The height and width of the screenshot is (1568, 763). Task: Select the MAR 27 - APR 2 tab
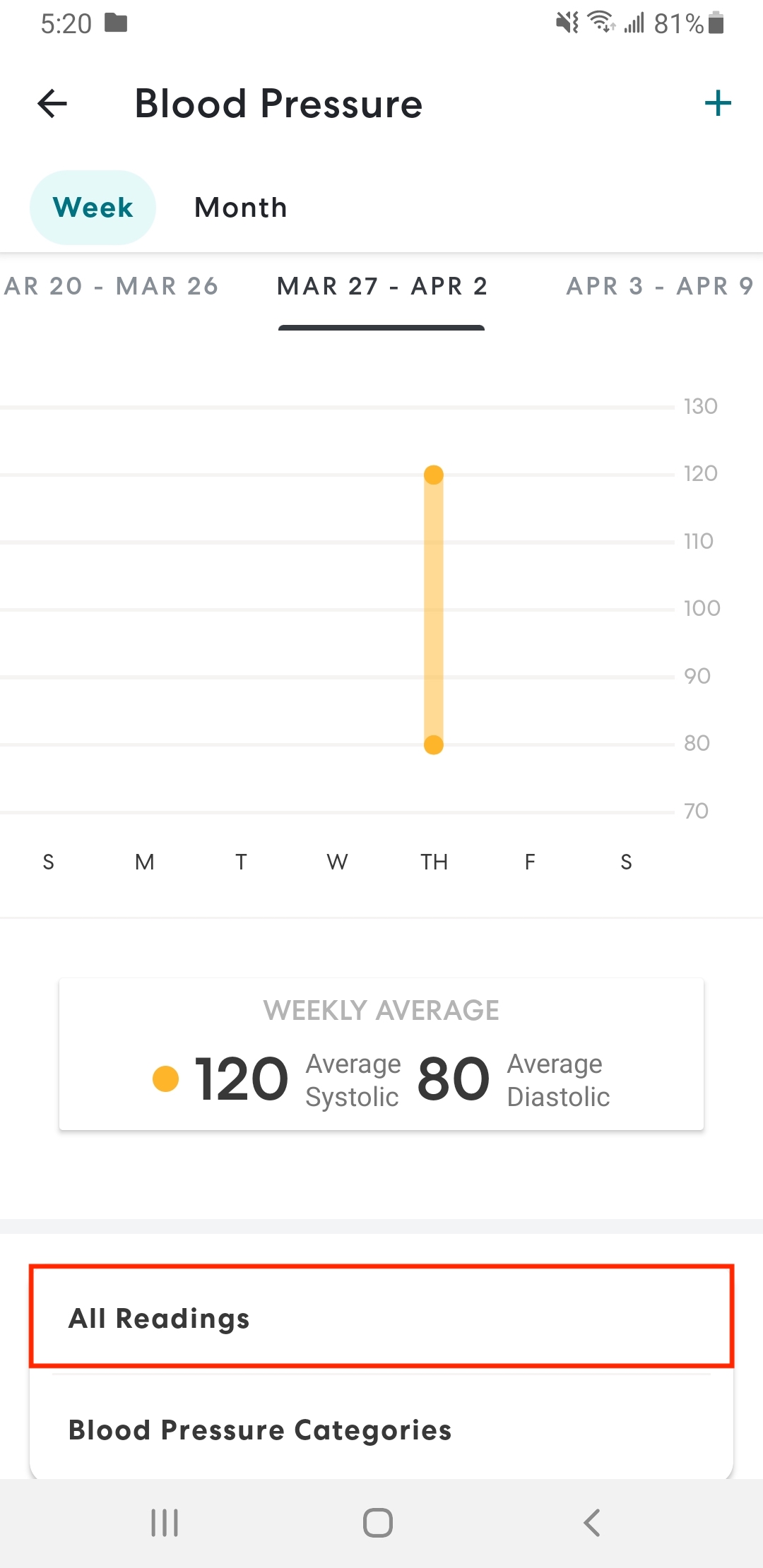[381, 286]
